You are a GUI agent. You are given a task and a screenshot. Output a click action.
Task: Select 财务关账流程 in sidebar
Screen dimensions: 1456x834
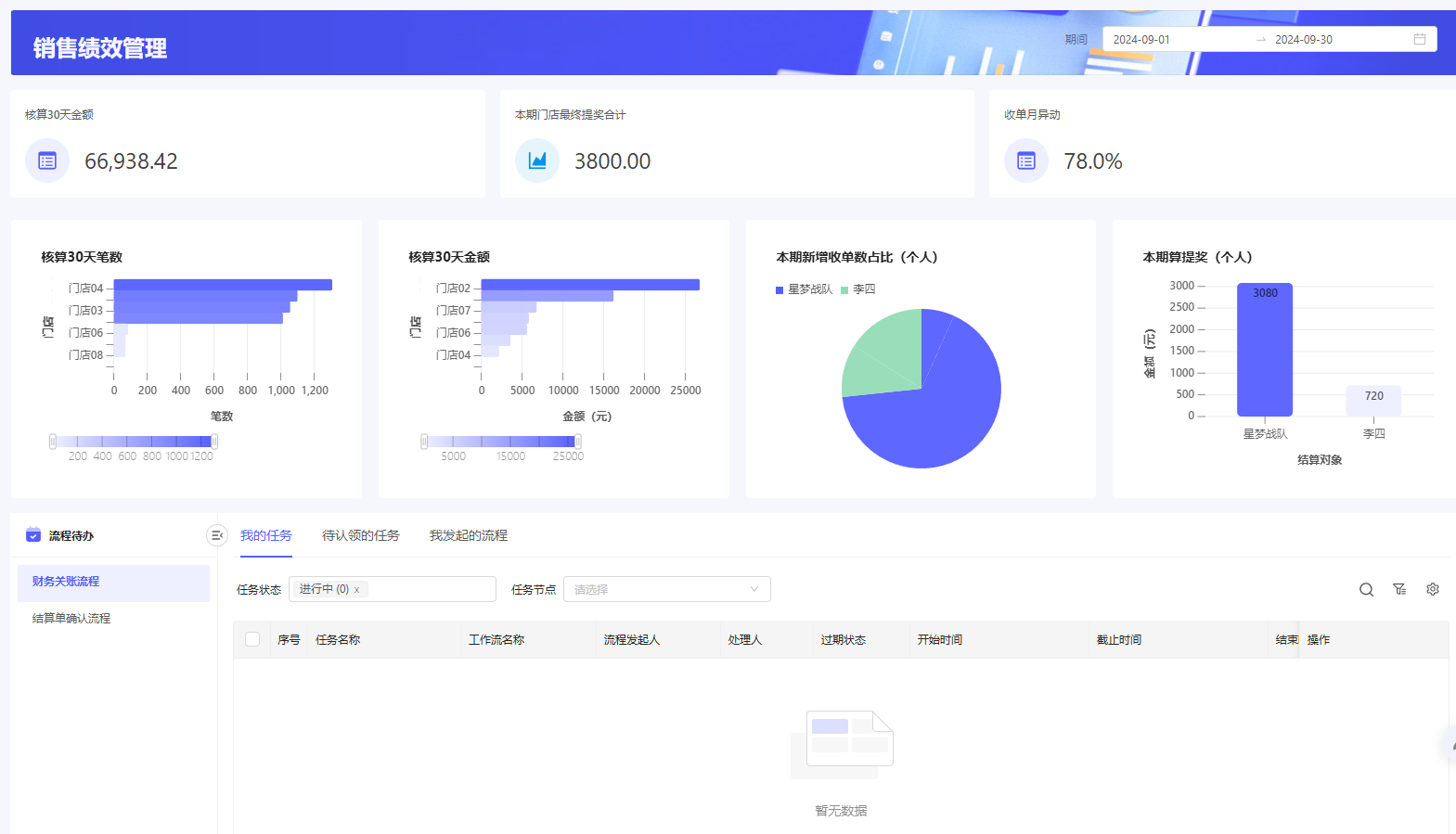point(66,582)
